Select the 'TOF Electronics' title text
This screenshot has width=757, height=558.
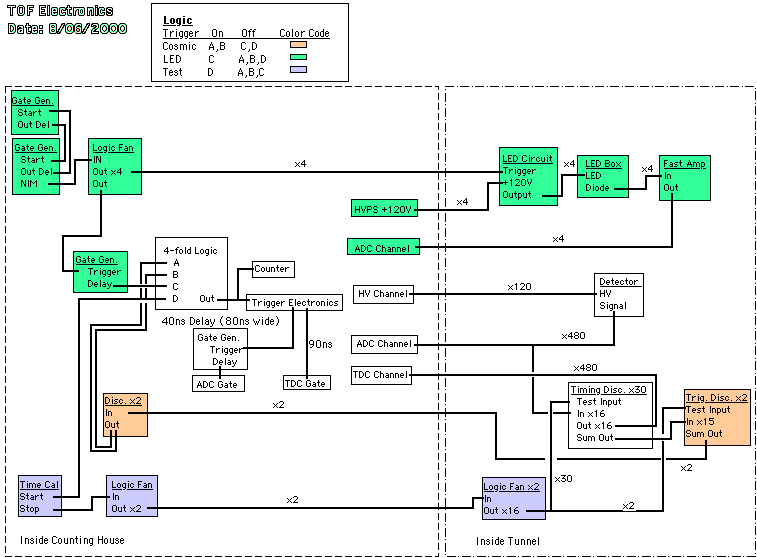60,11
